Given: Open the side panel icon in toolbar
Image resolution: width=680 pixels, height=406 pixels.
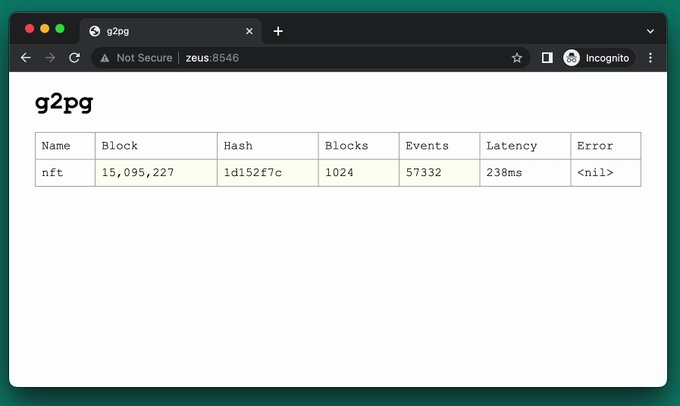Looking at the screenshot, I should pos(547,58).
